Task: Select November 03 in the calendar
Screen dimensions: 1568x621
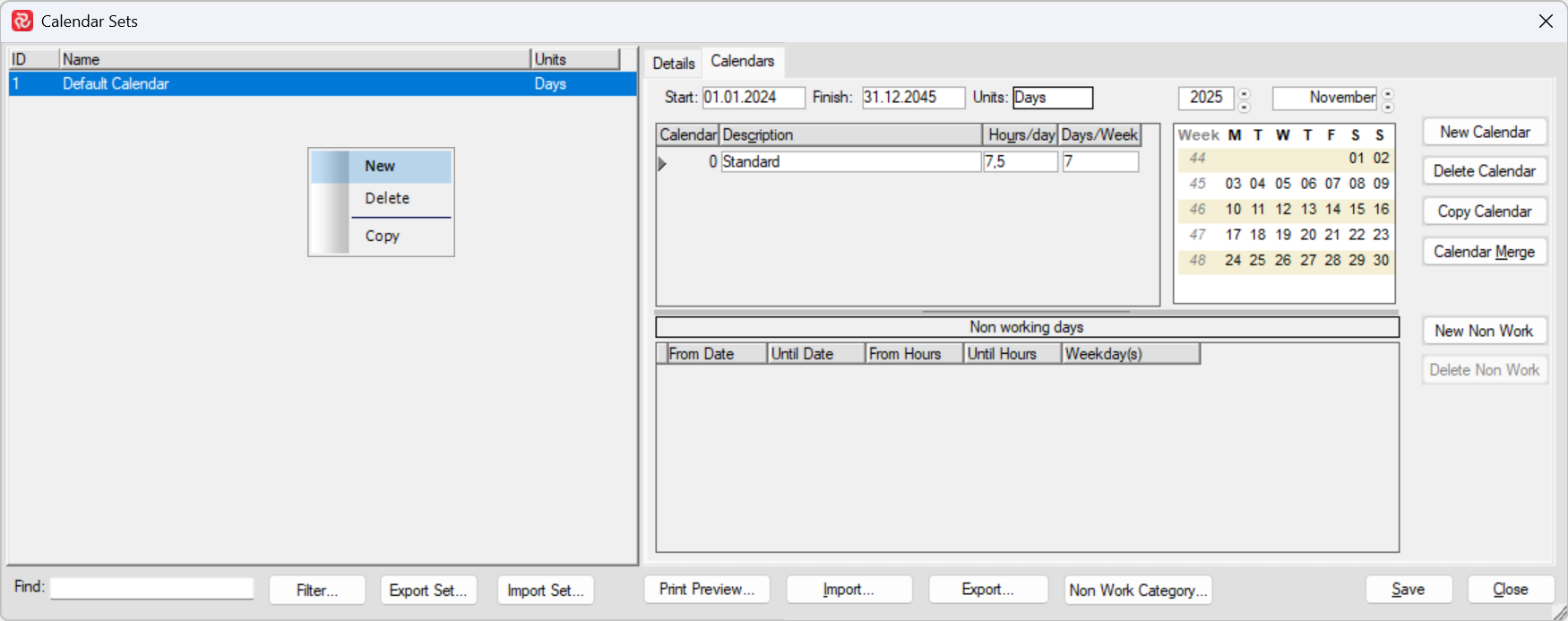Action: pyautogui.click(x=1234, y=184)
